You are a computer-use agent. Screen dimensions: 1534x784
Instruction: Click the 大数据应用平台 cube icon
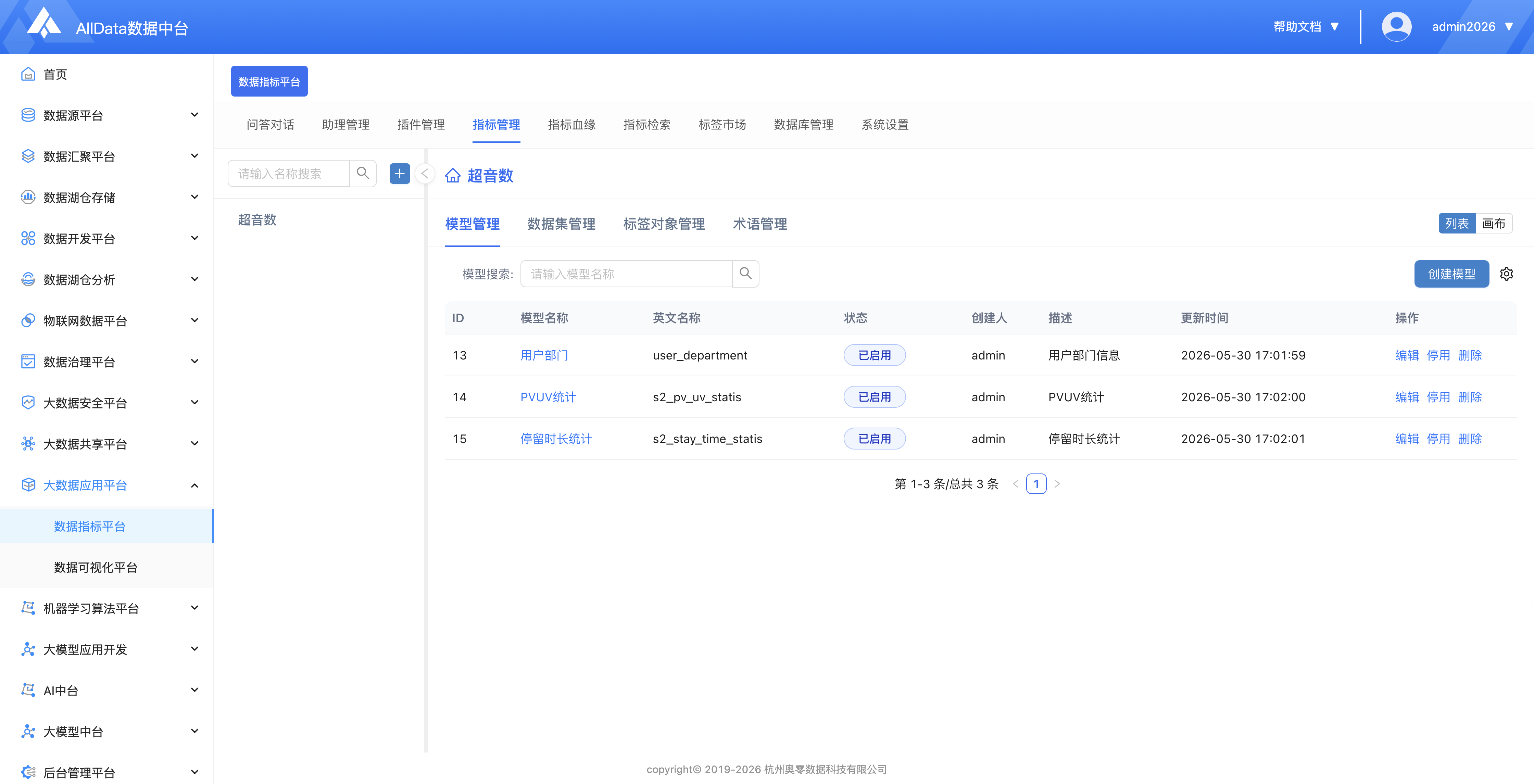tap(28, 484)
